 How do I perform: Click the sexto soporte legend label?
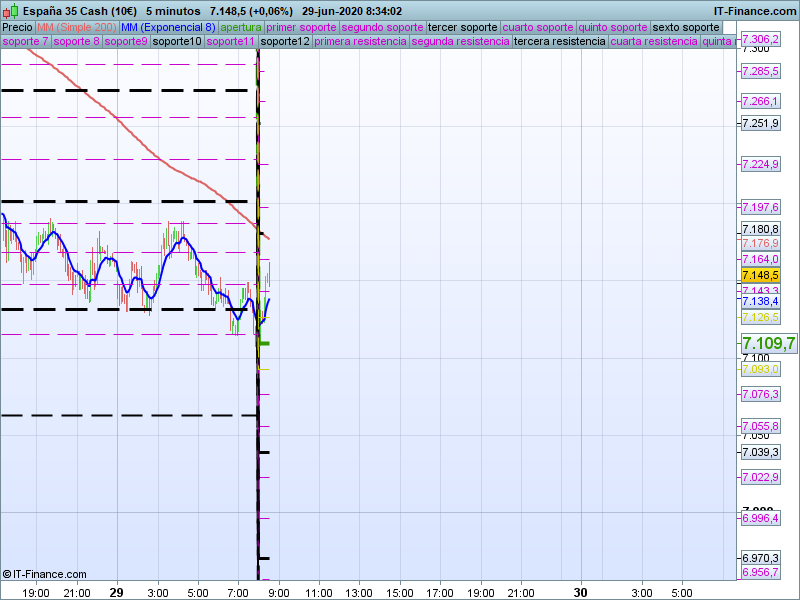click(685, 27)
